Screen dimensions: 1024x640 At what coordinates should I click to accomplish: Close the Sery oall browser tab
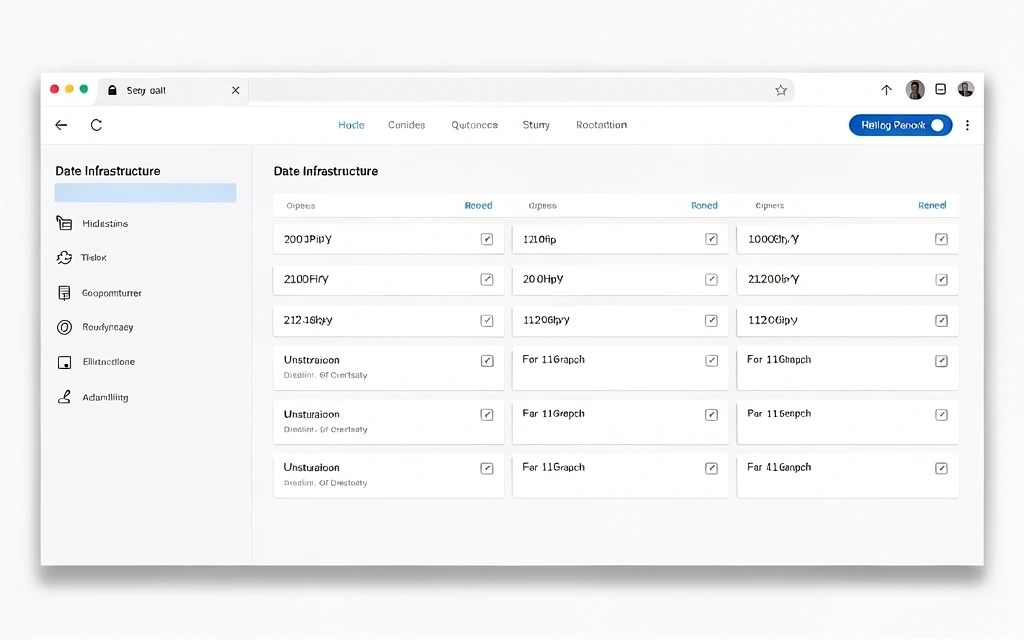[236, 90]
